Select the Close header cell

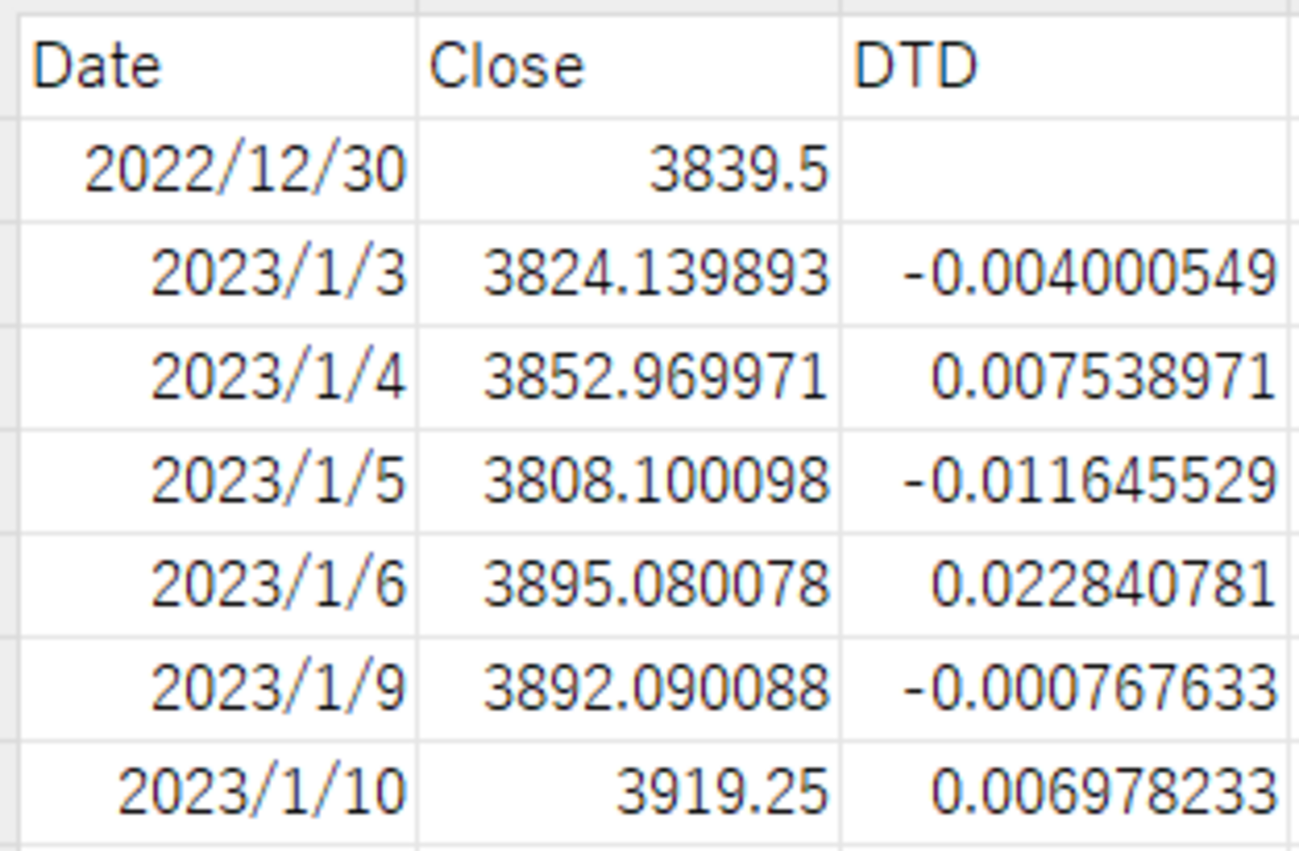(628, 66)
